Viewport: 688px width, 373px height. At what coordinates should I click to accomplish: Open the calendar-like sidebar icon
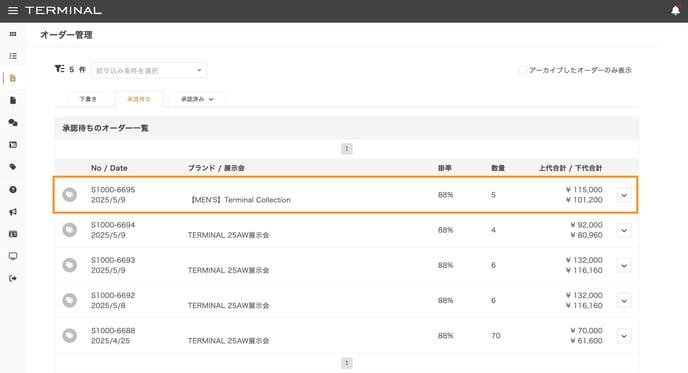(13, 145)
